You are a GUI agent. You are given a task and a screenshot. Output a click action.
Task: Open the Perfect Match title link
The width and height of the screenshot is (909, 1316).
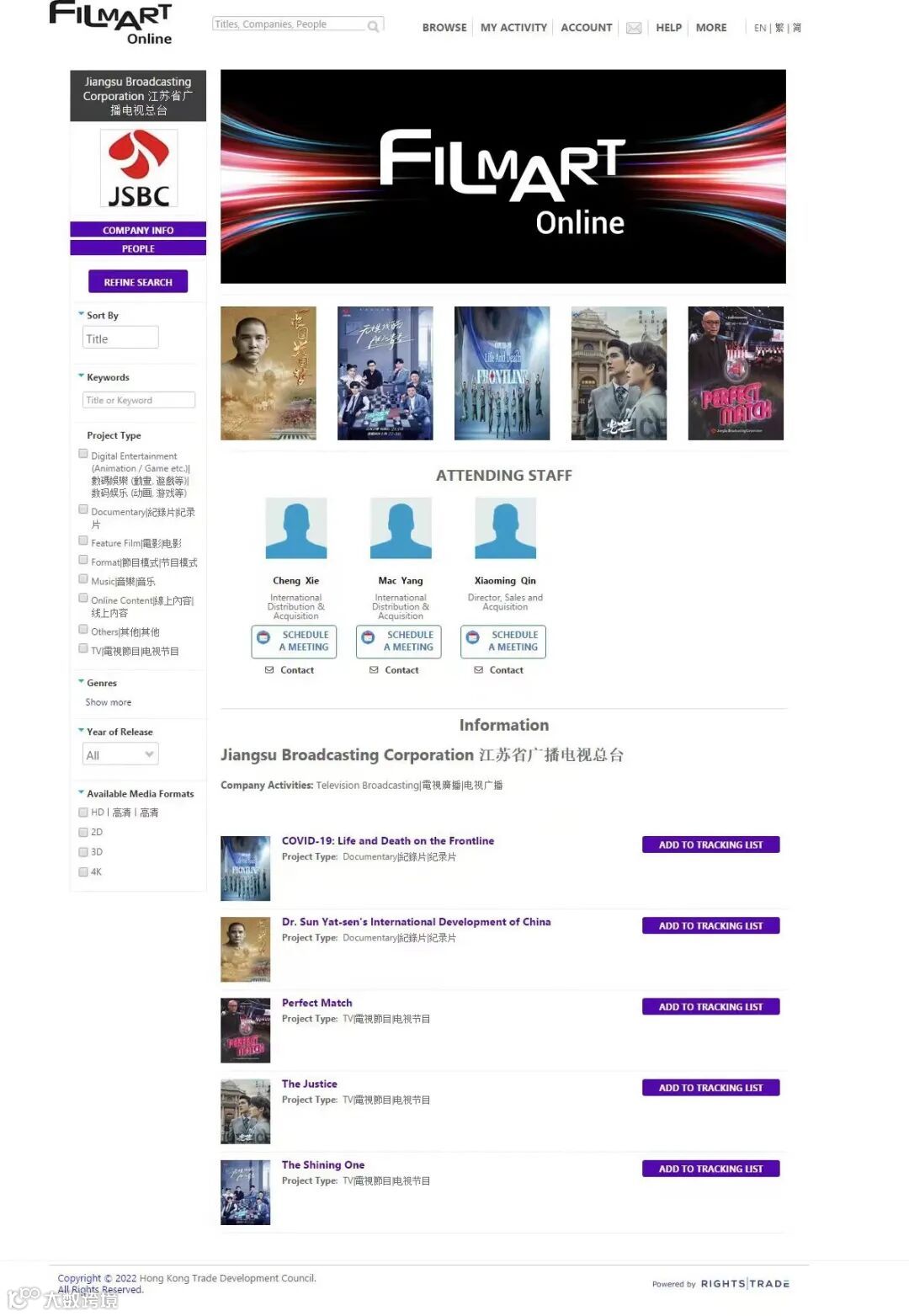(x=316, y=1003)
